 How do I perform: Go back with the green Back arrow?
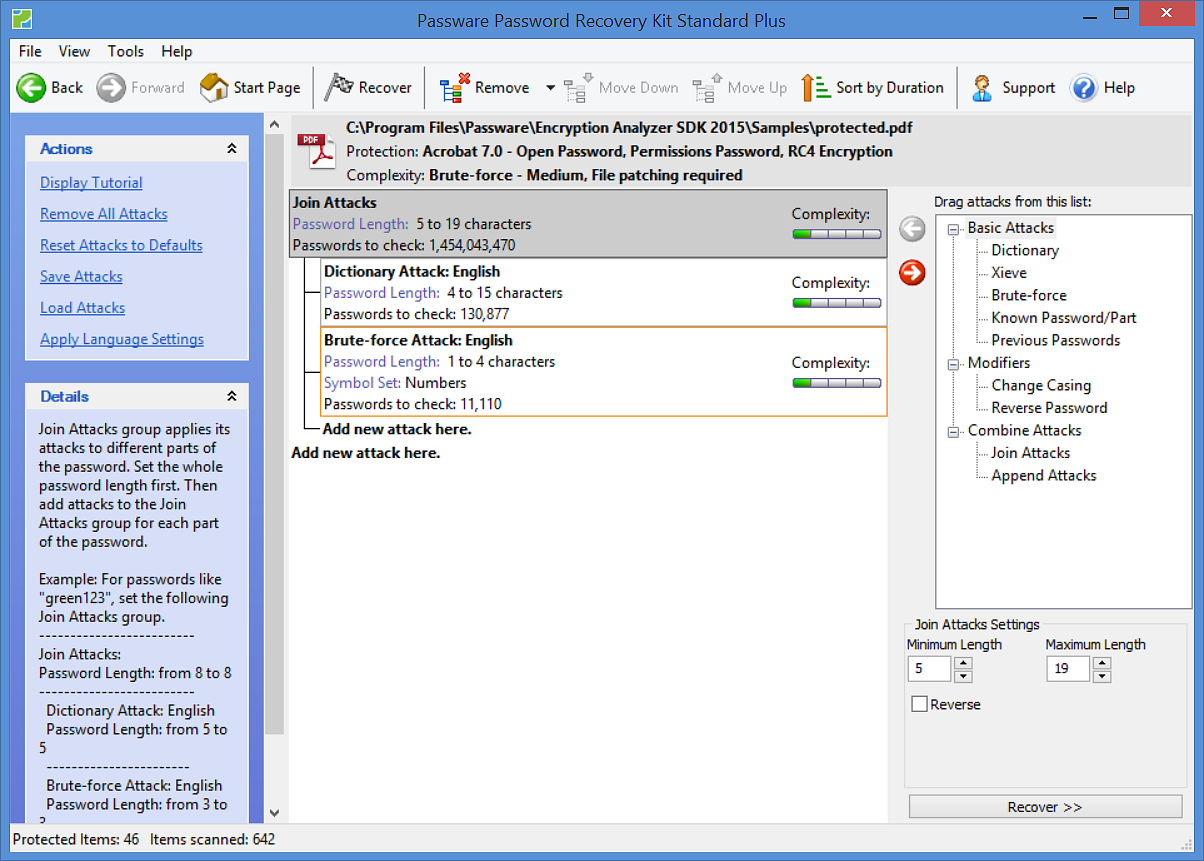point(31,88)
